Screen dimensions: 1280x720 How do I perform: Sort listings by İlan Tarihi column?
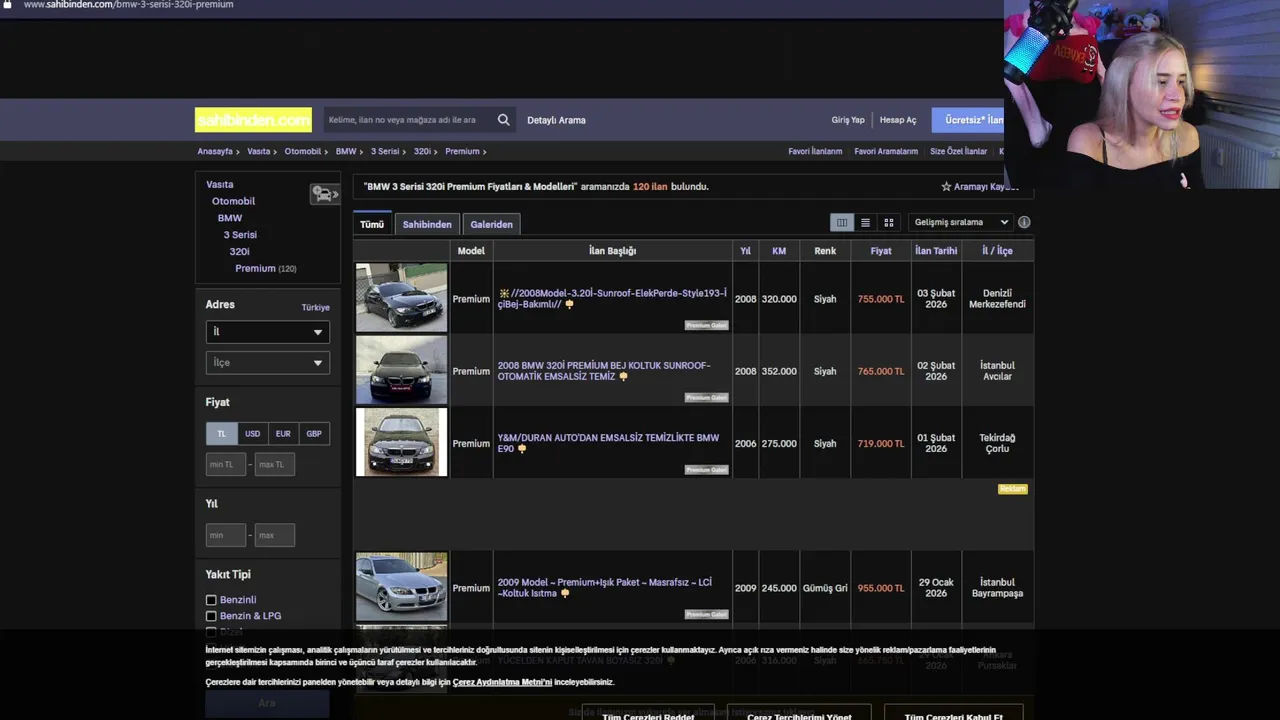[936, 251]
